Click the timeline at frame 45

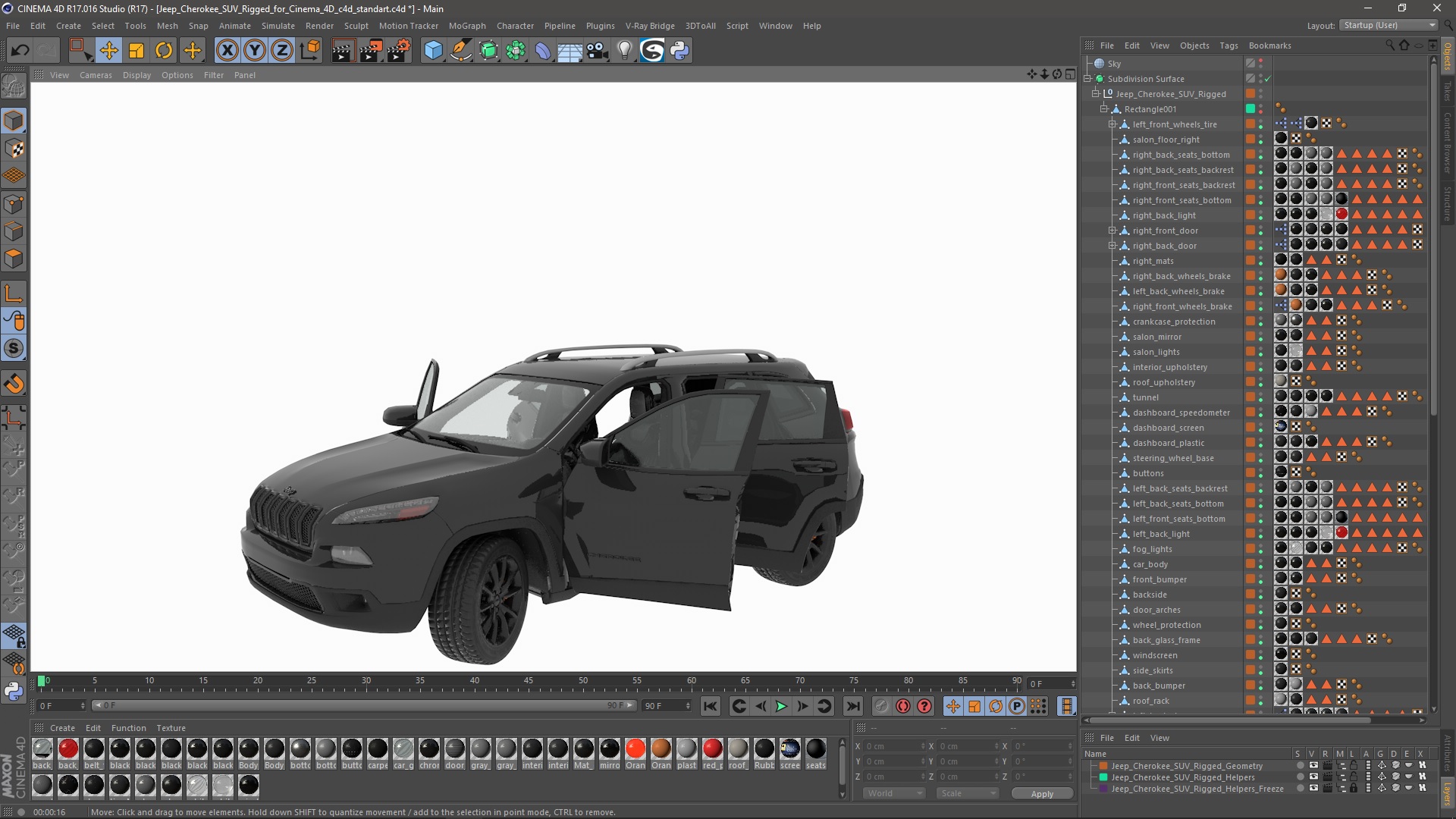(529, 682)
